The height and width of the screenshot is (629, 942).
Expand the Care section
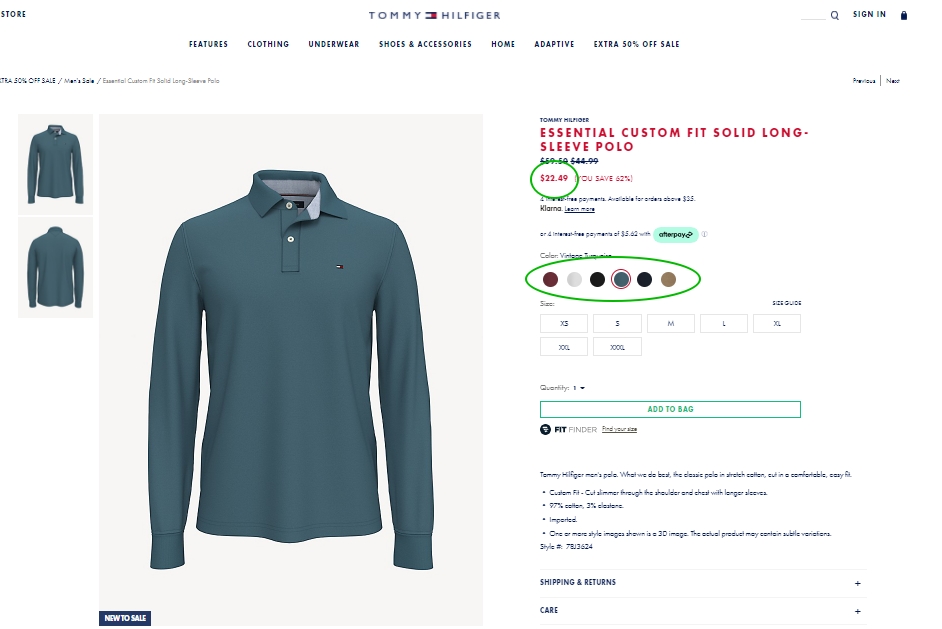(x=858, y=610)
